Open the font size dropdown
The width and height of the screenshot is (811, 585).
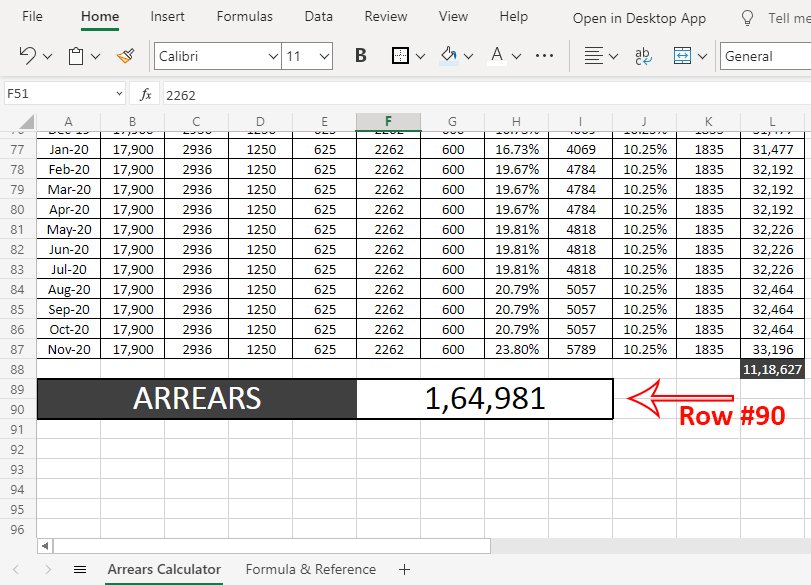click(x=323, y=57)
